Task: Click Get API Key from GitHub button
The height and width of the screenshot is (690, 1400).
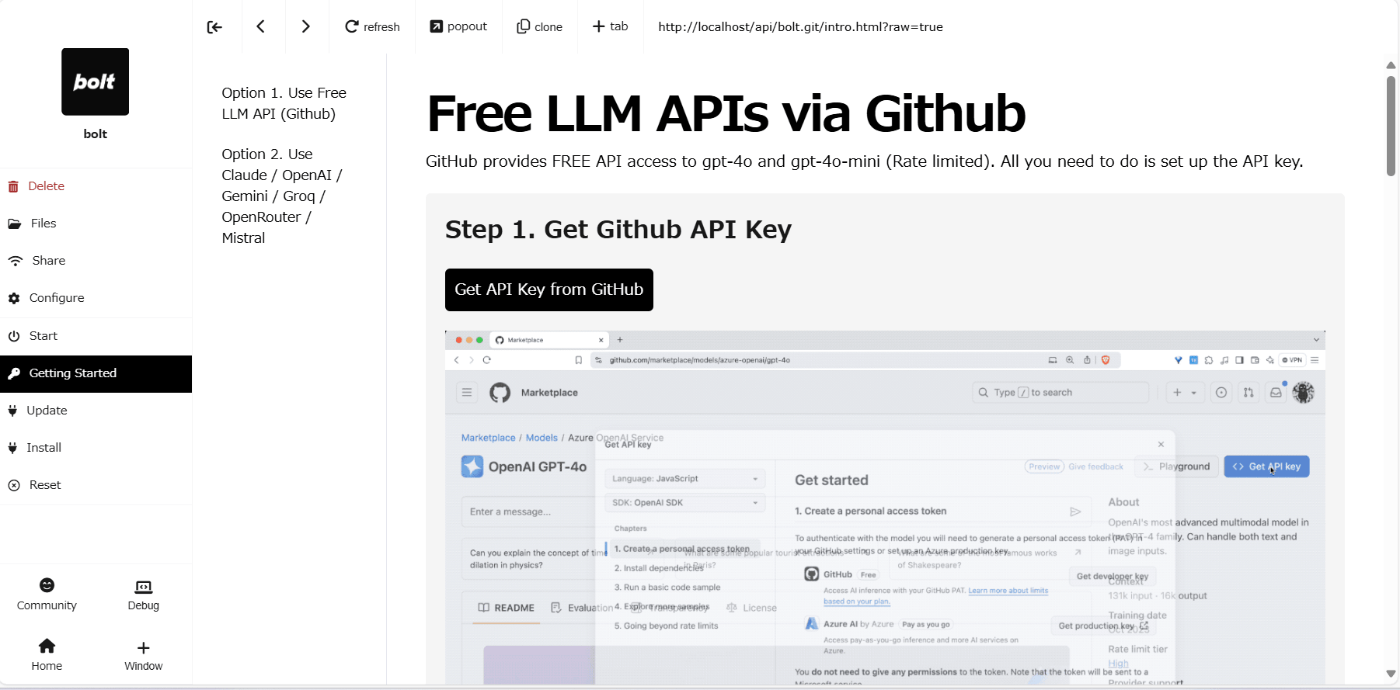Action: click(x=549, y=290)
